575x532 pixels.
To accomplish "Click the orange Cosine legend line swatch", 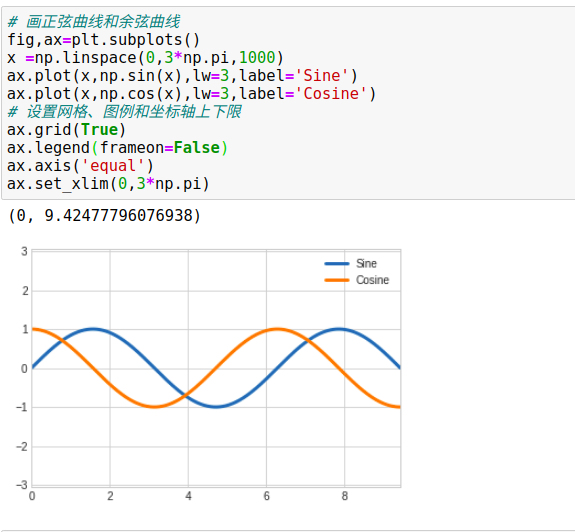I will click(337, 280).
